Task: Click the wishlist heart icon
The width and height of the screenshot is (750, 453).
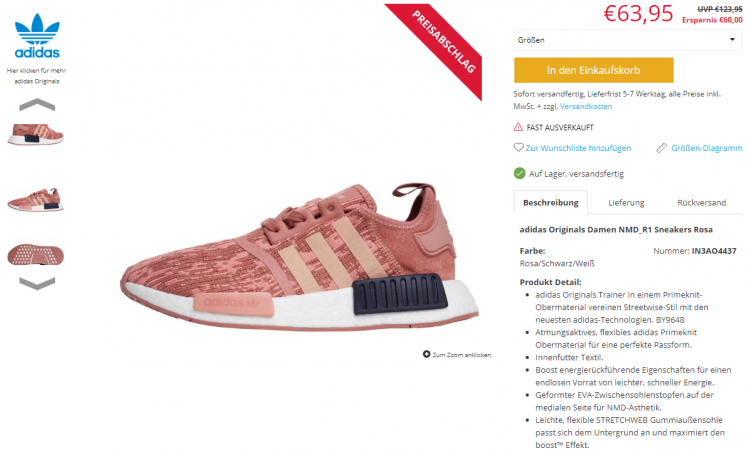Action: click(518, 147)
